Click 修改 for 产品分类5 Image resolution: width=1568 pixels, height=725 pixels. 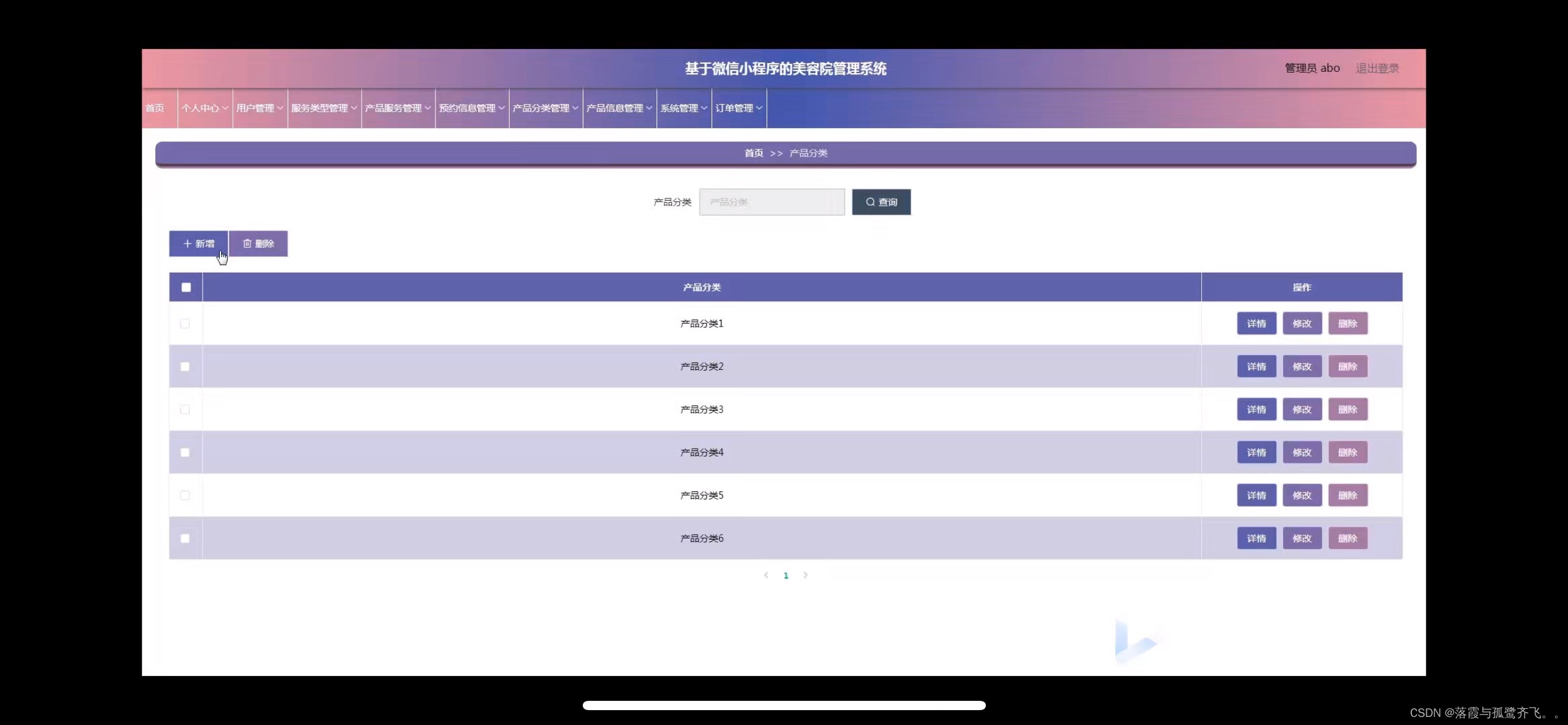[1302, 495]
